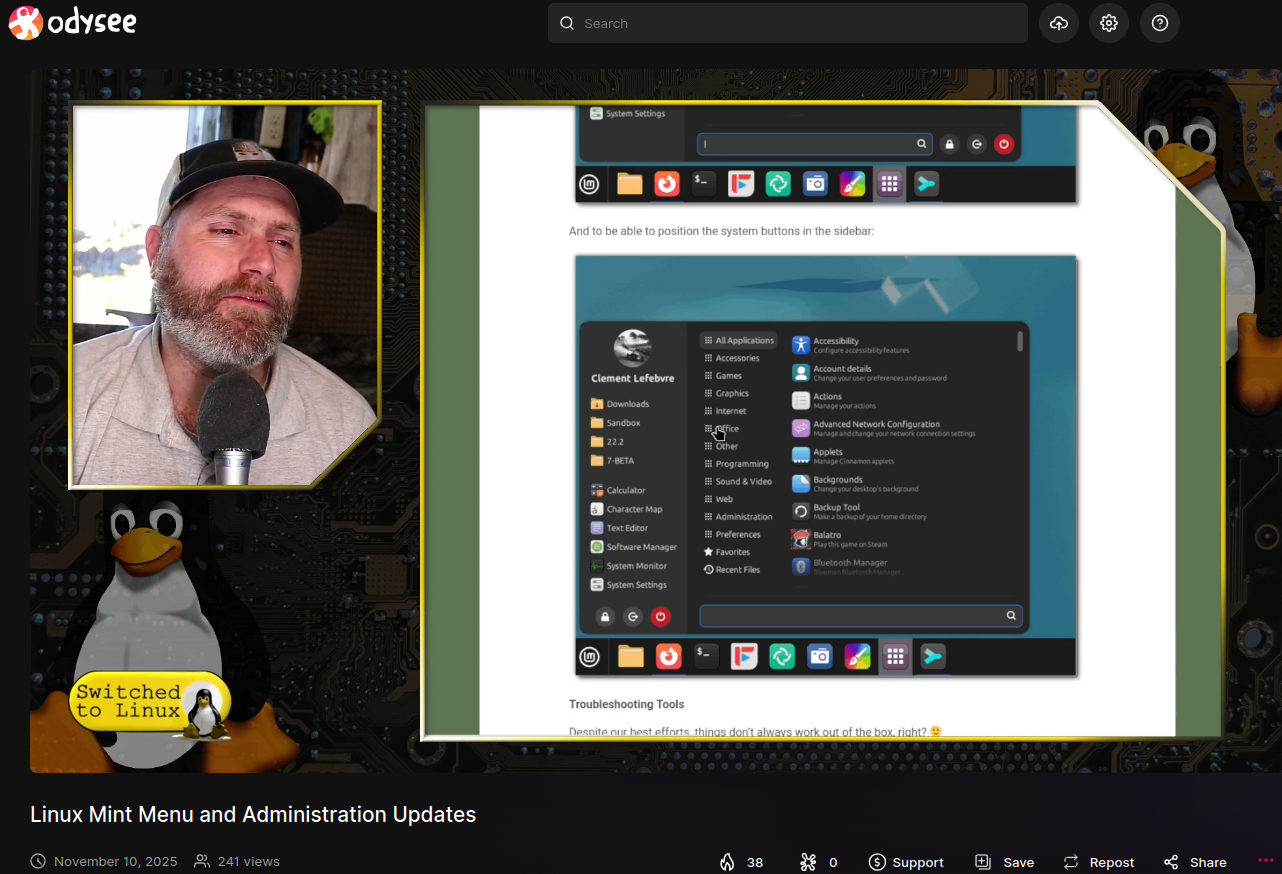Open the settings gear in the header
1282x874 pixels.
(x=1109, y=23)
